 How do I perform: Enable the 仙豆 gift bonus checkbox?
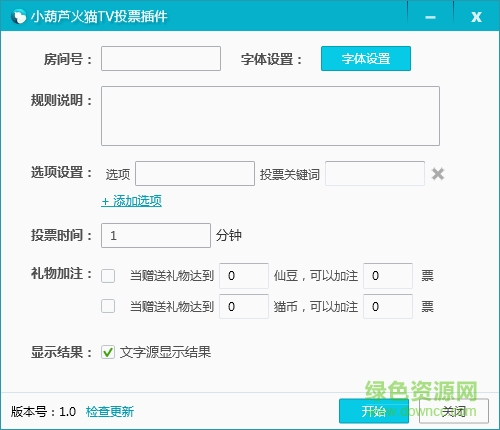[108, 276]
